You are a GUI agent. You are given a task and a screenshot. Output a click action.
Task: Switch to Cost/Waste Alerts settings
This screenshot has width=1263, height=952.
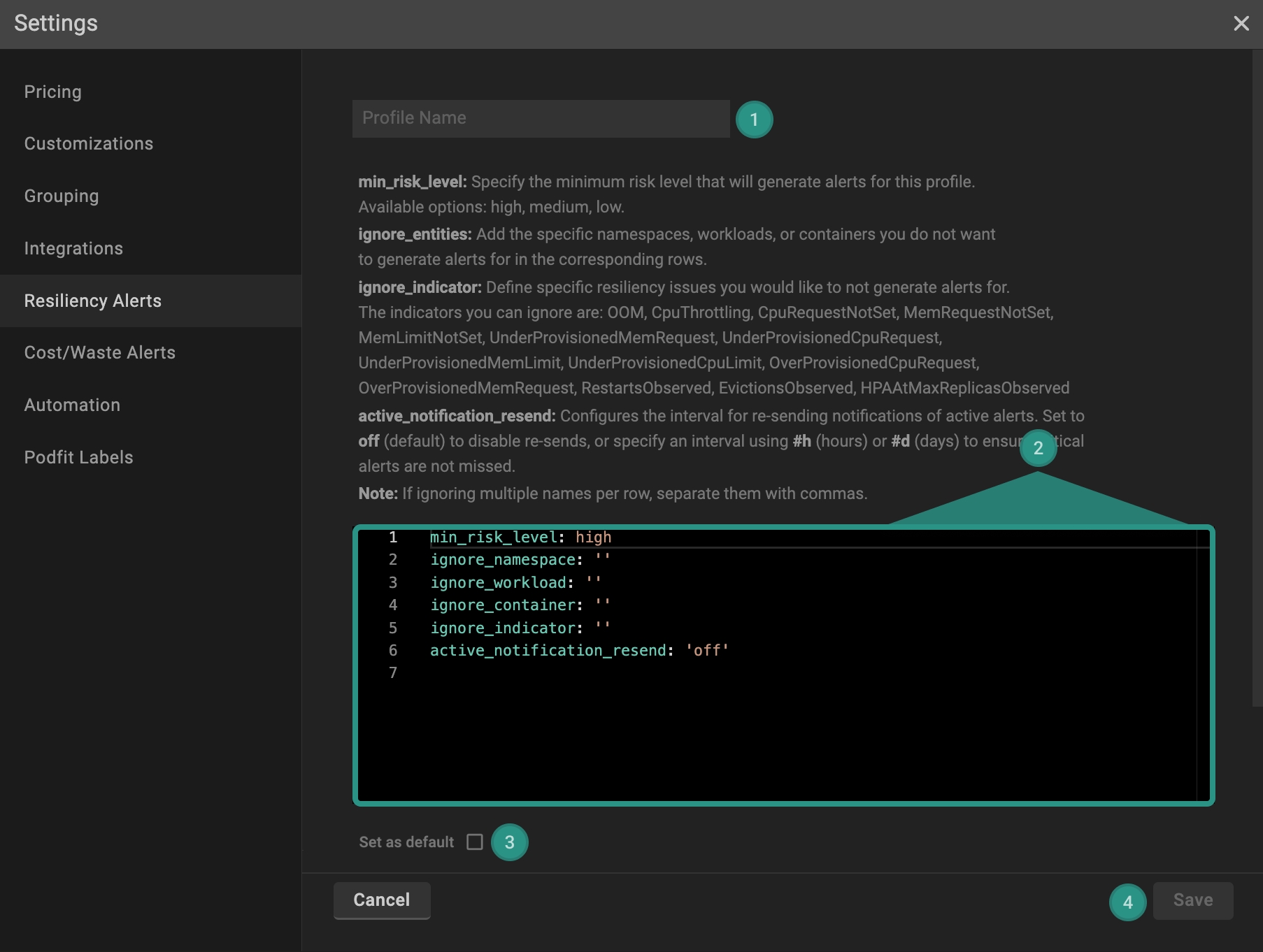click(x=100, y=353)
